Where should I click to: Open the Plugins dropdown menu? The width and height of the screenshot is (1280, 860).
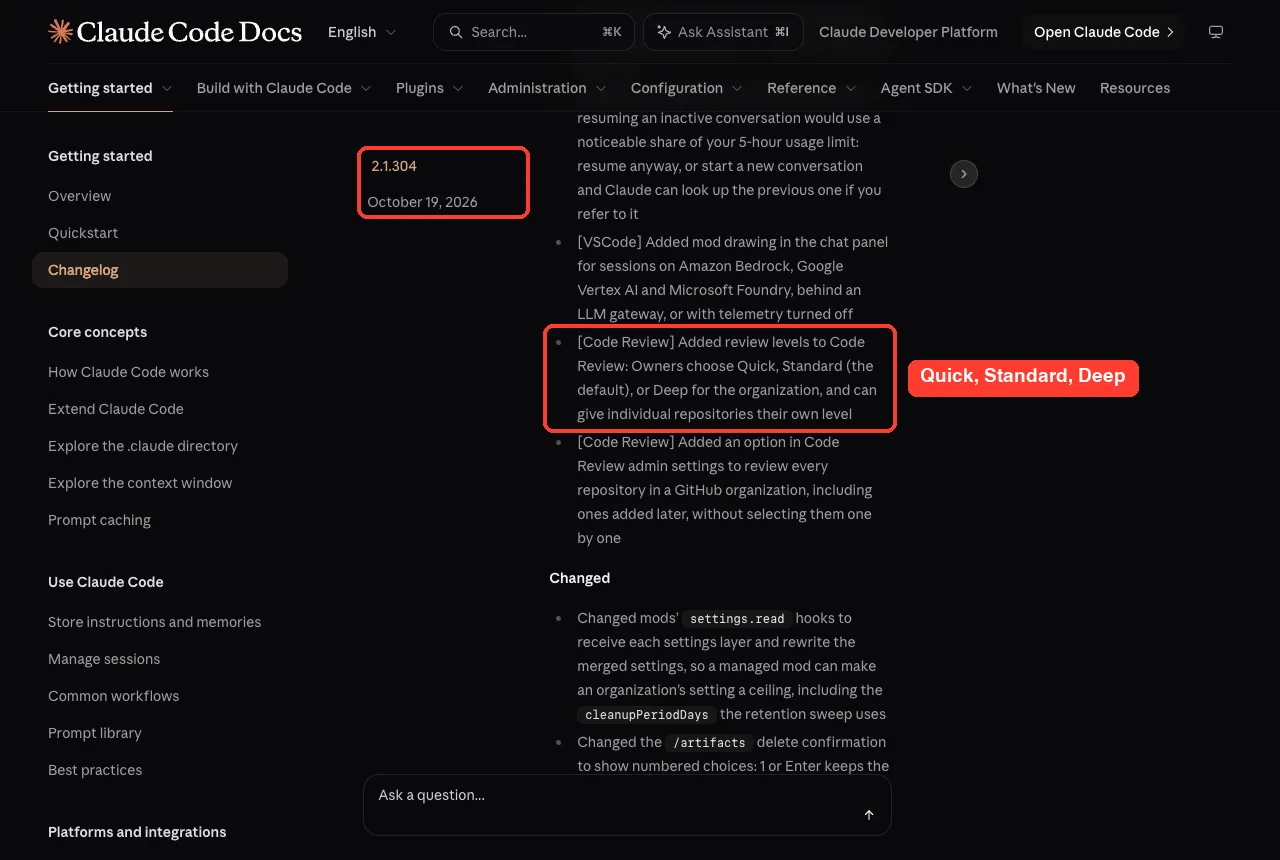click(x=430, y=88)
